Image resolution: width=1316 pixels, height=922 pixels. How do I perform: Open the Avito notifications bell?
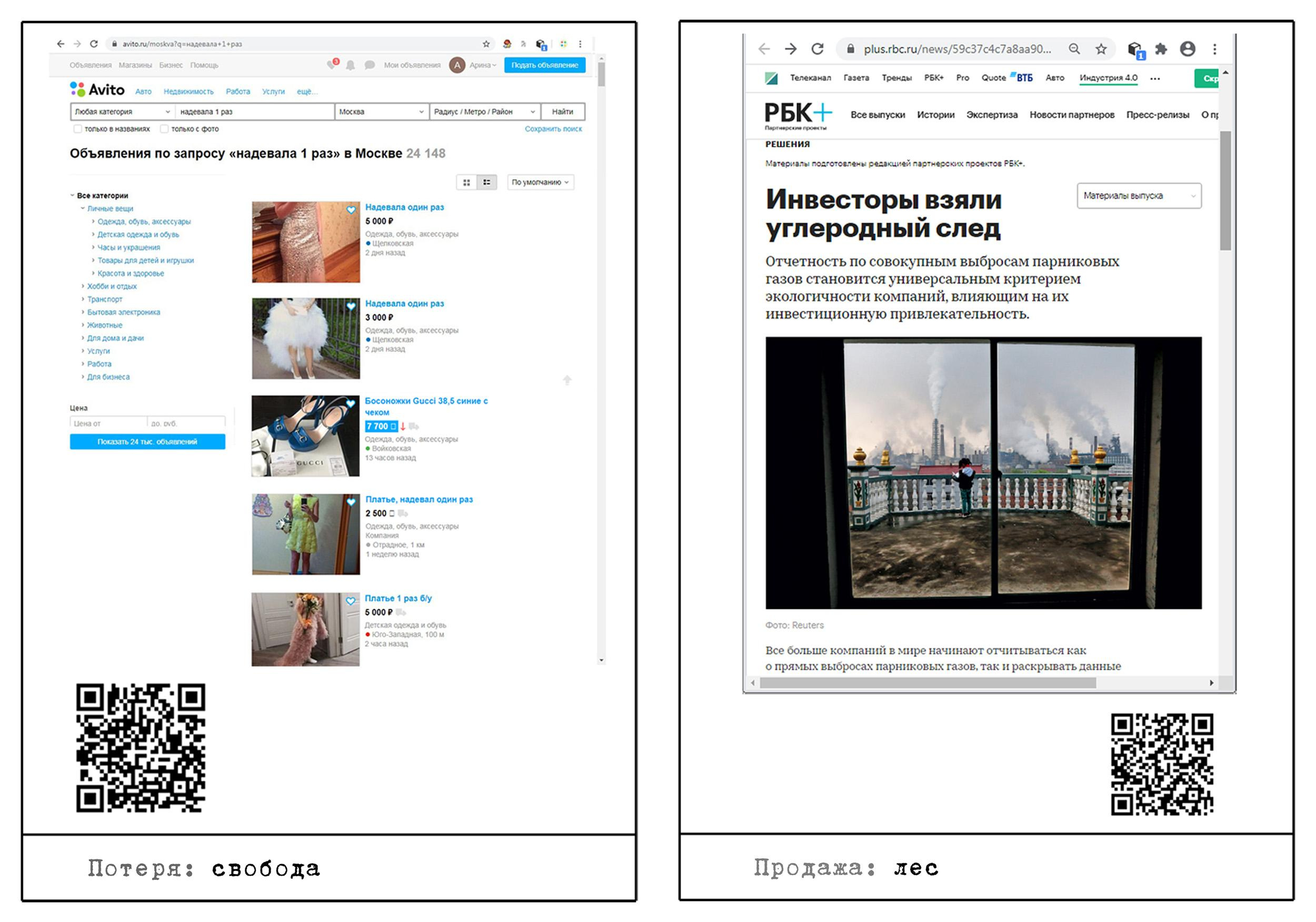point(351,65)
